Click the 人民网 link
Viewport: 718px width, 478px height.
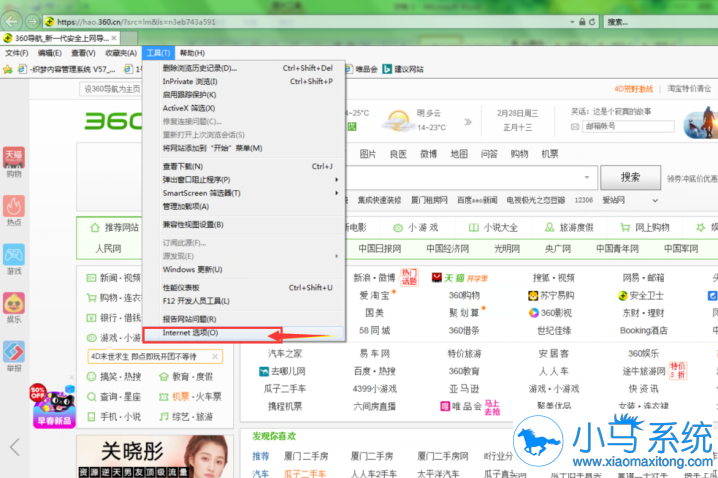108,249
